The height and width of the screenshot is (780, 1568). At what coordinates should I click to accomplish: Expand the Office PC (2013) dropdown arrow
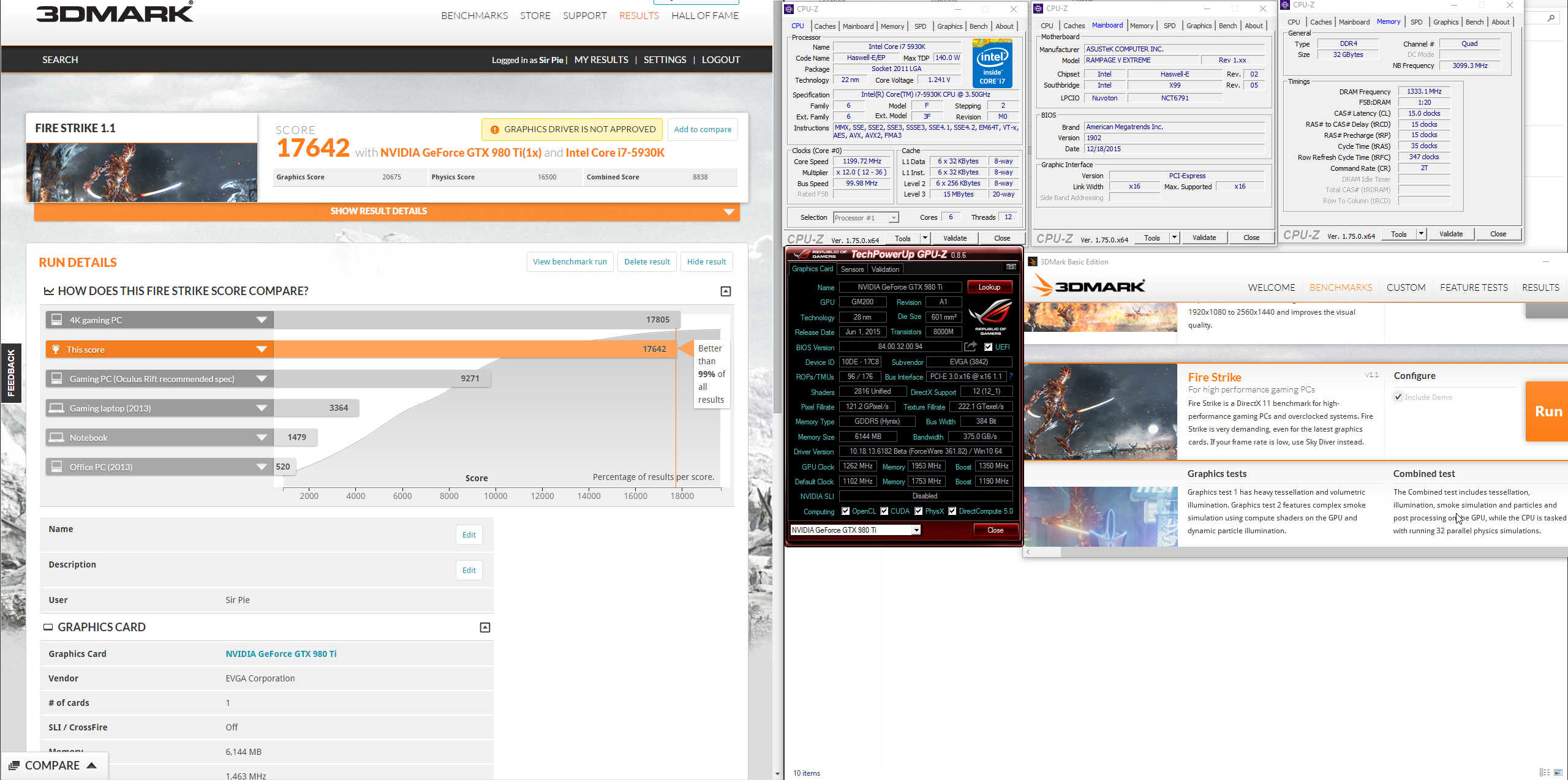click(262, 467)
